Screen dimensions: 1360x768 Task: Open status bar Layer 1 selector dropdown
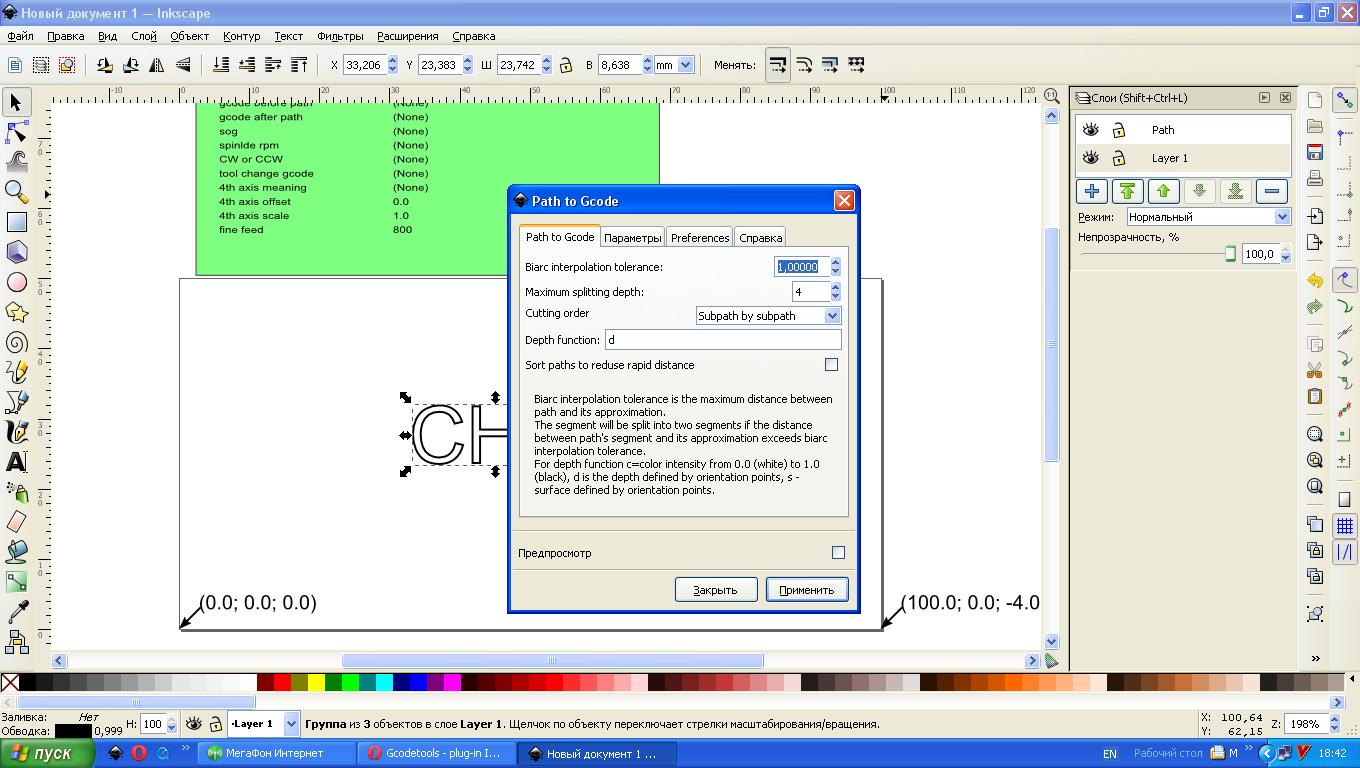click(264, 724)
